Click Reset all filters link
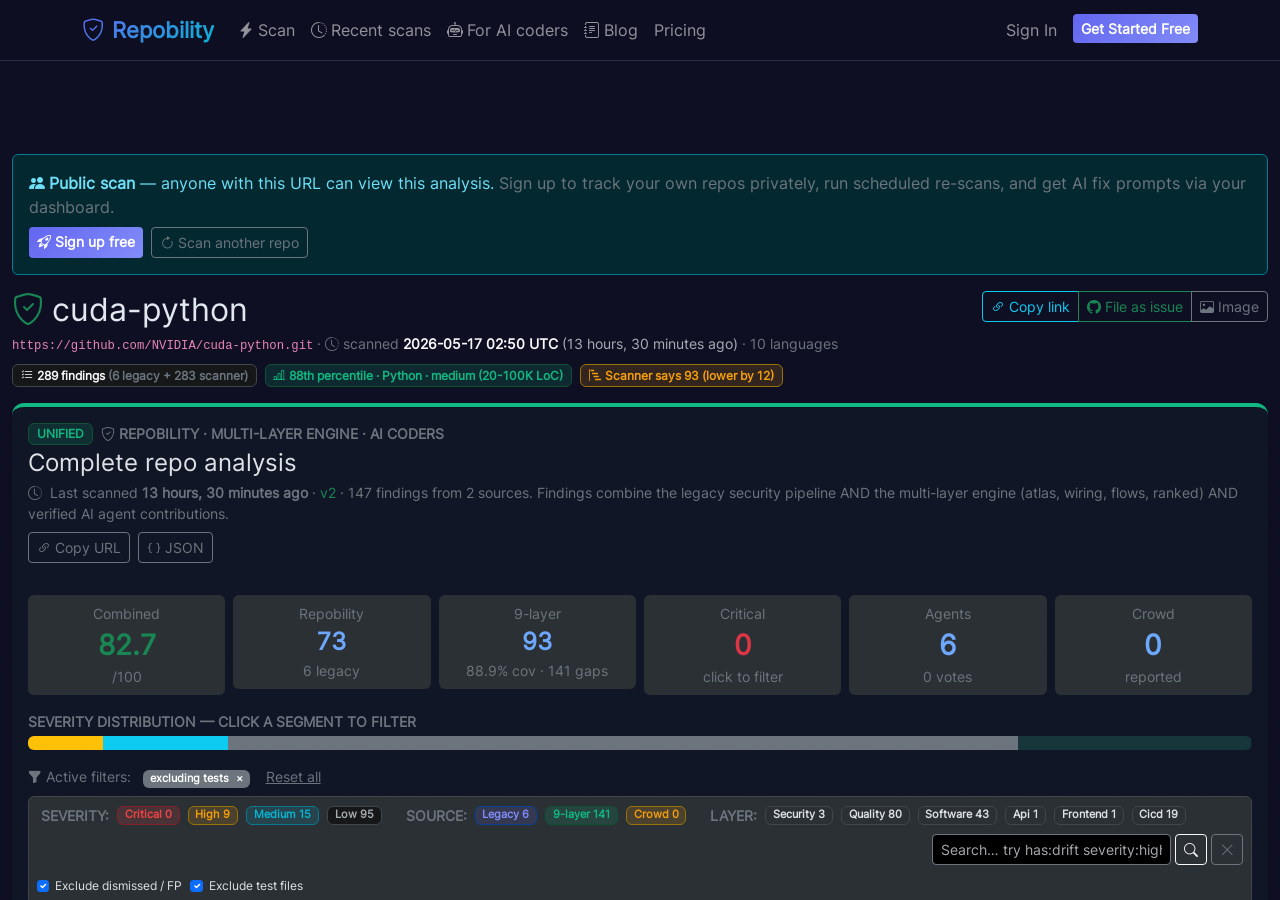1280x900 pixels. pyautogui.click(x=293, y=777)
